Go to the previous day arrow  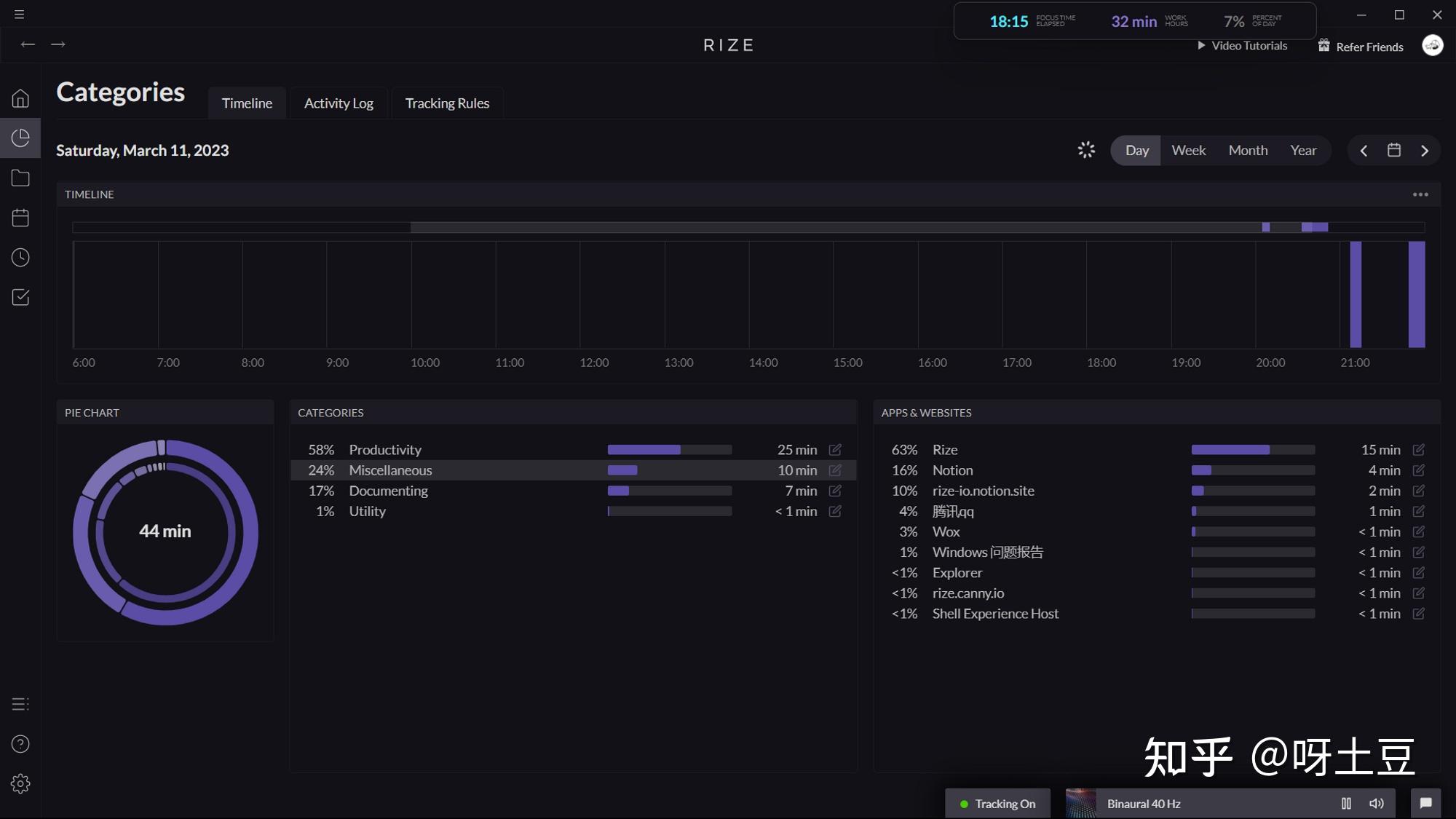tap(1364, 151)
